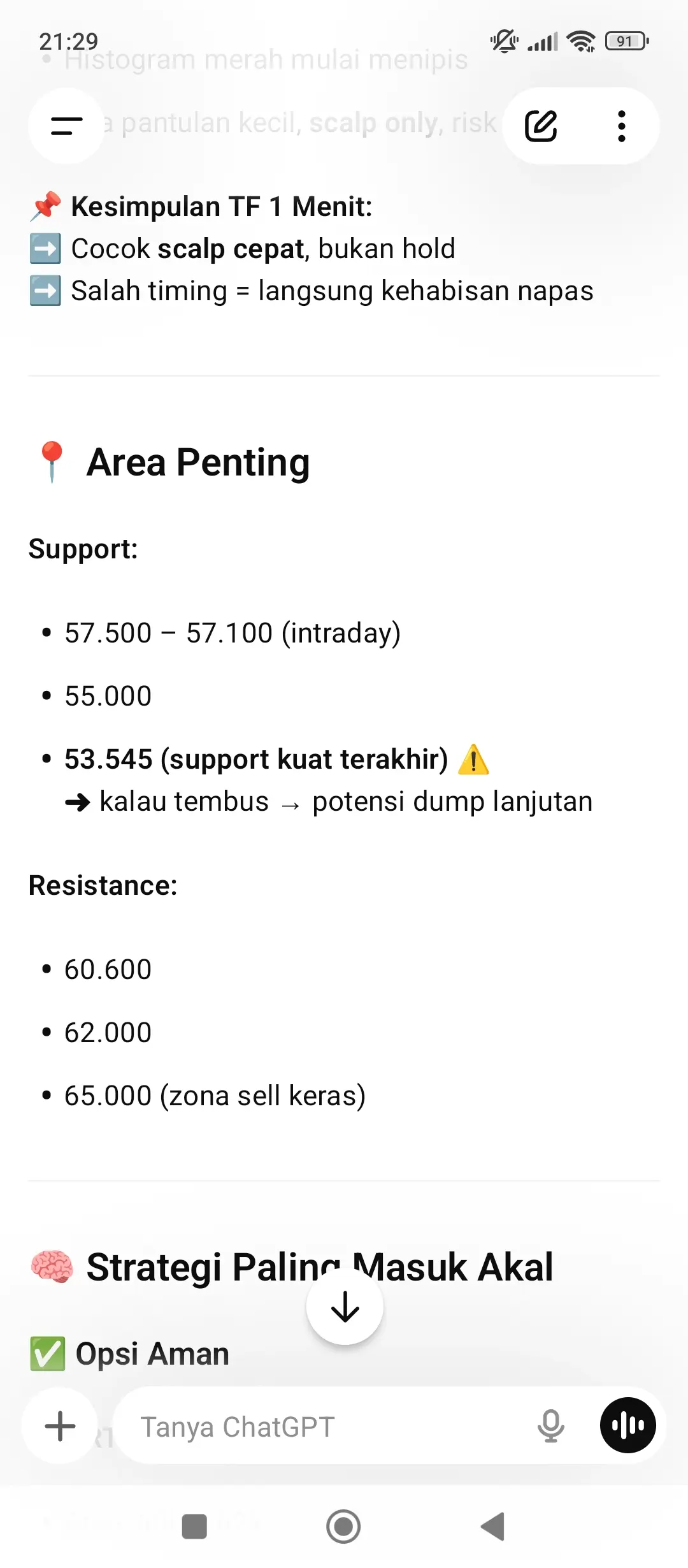This screenshot has width=688, height=1568.
Task: Tap the 65.000 zona sell keras item
Action: pyautogui.click(x=215, y=1096)
